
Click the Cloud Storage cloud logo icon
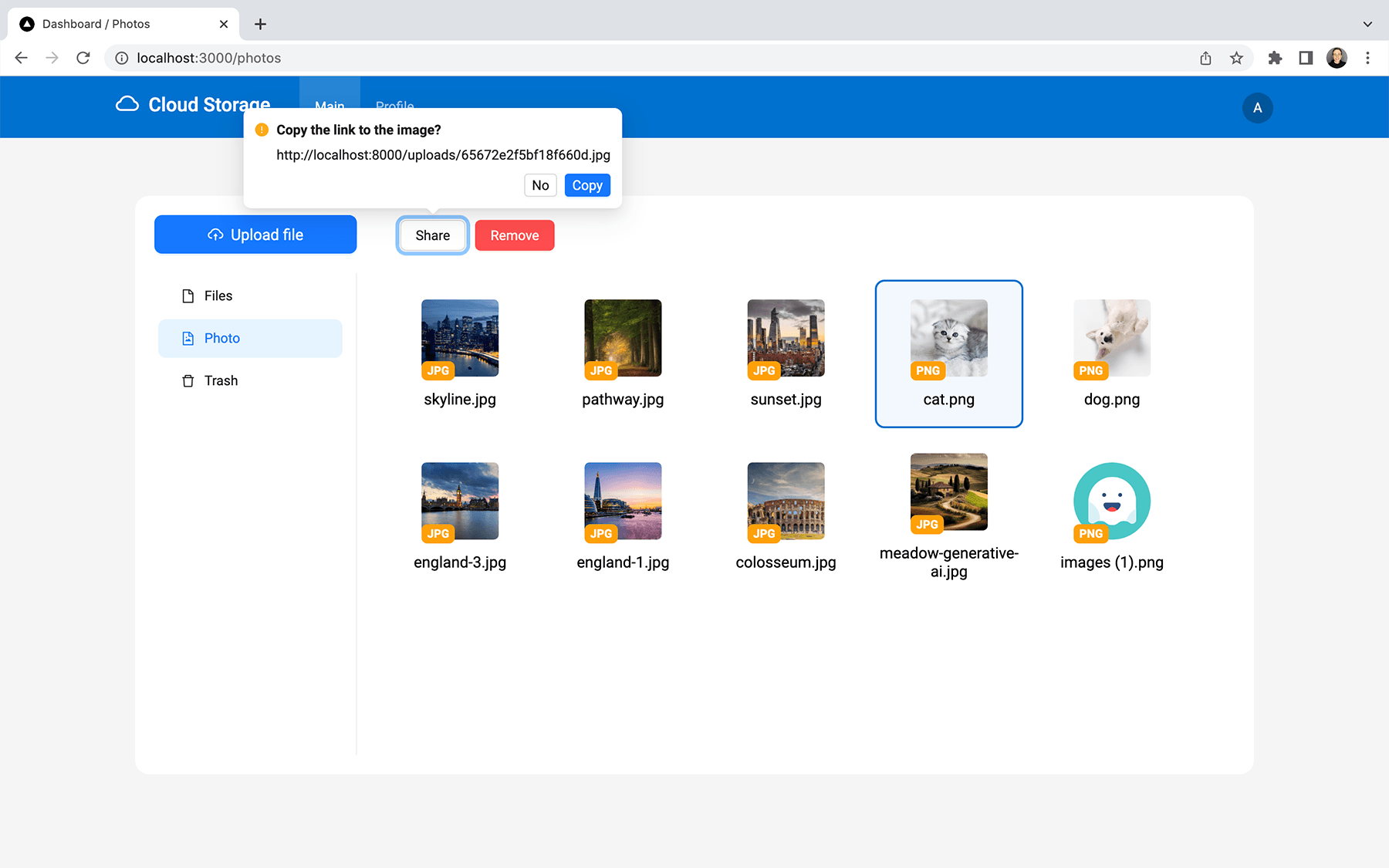coord(127,104)
